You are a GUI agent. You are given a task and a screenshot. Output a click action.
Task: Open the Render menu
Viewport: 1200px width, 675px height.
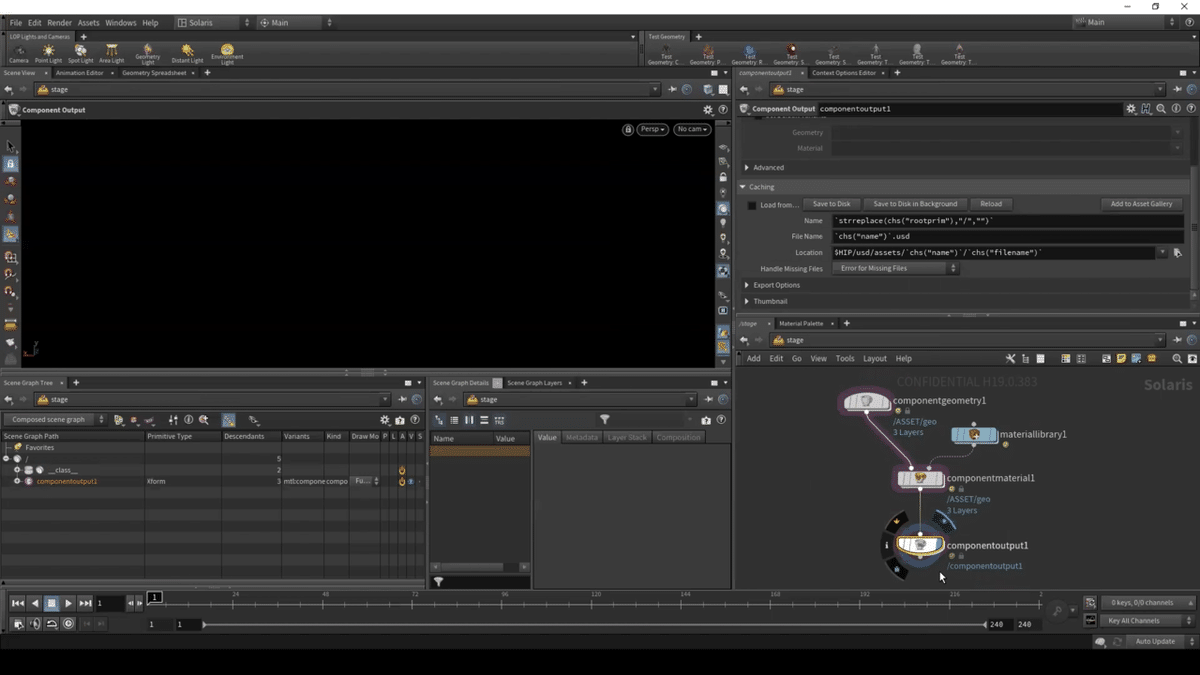[x=59, y=22]
